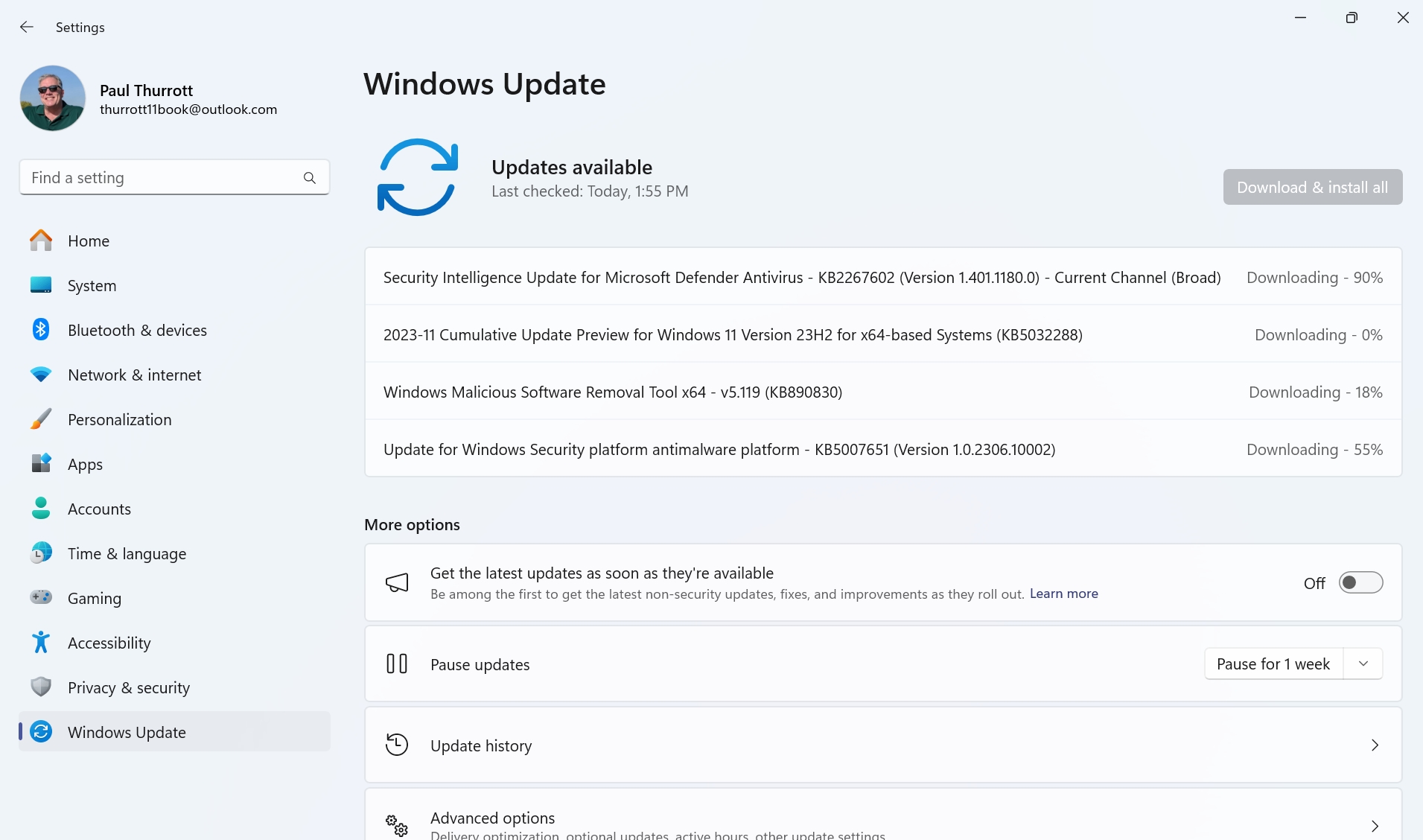Click the Update history clock icon
Image resolution: width=1423 pixels, height=840 pixels.
tap(397, 745)
